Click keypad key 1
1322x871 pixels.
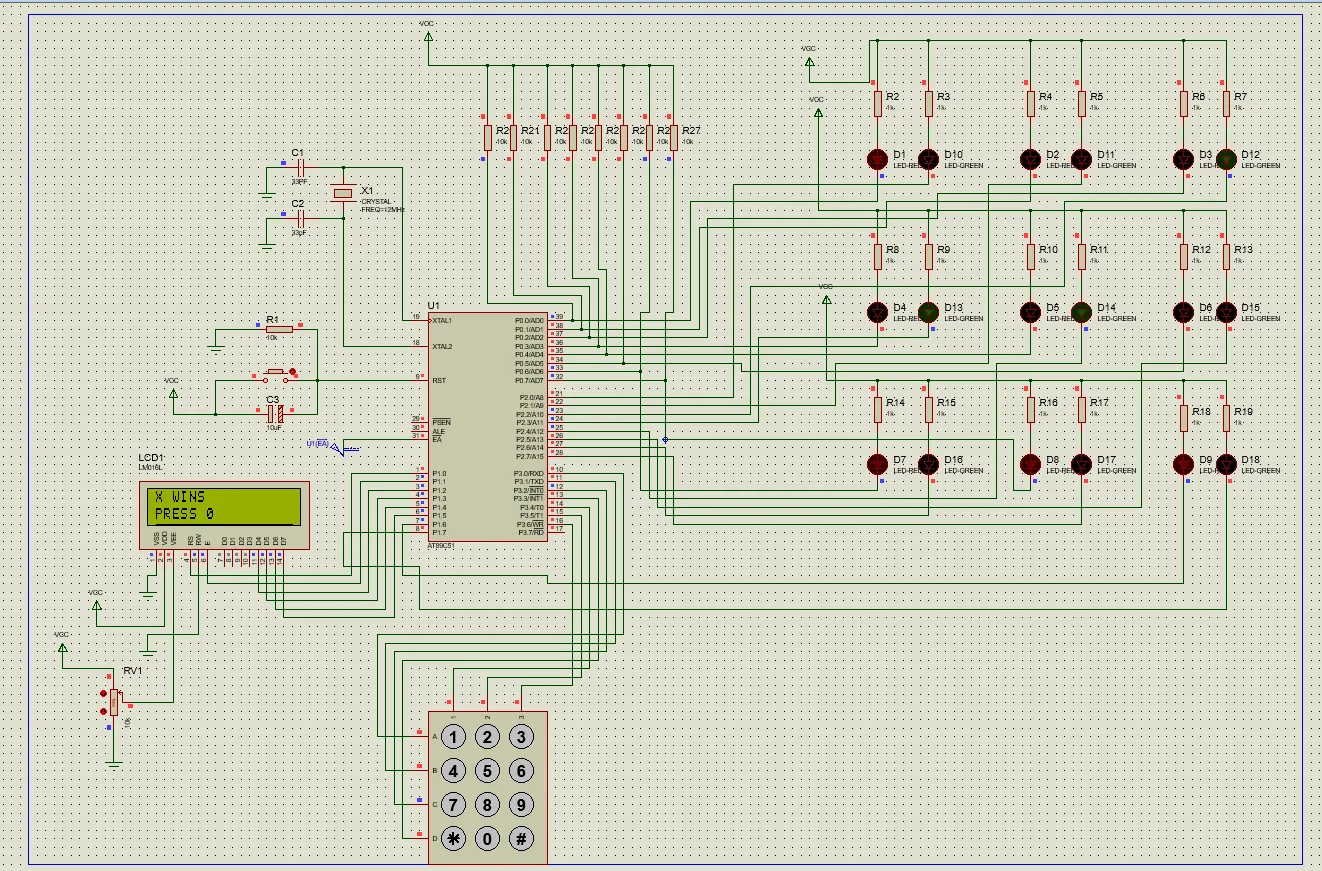[454, 738]
